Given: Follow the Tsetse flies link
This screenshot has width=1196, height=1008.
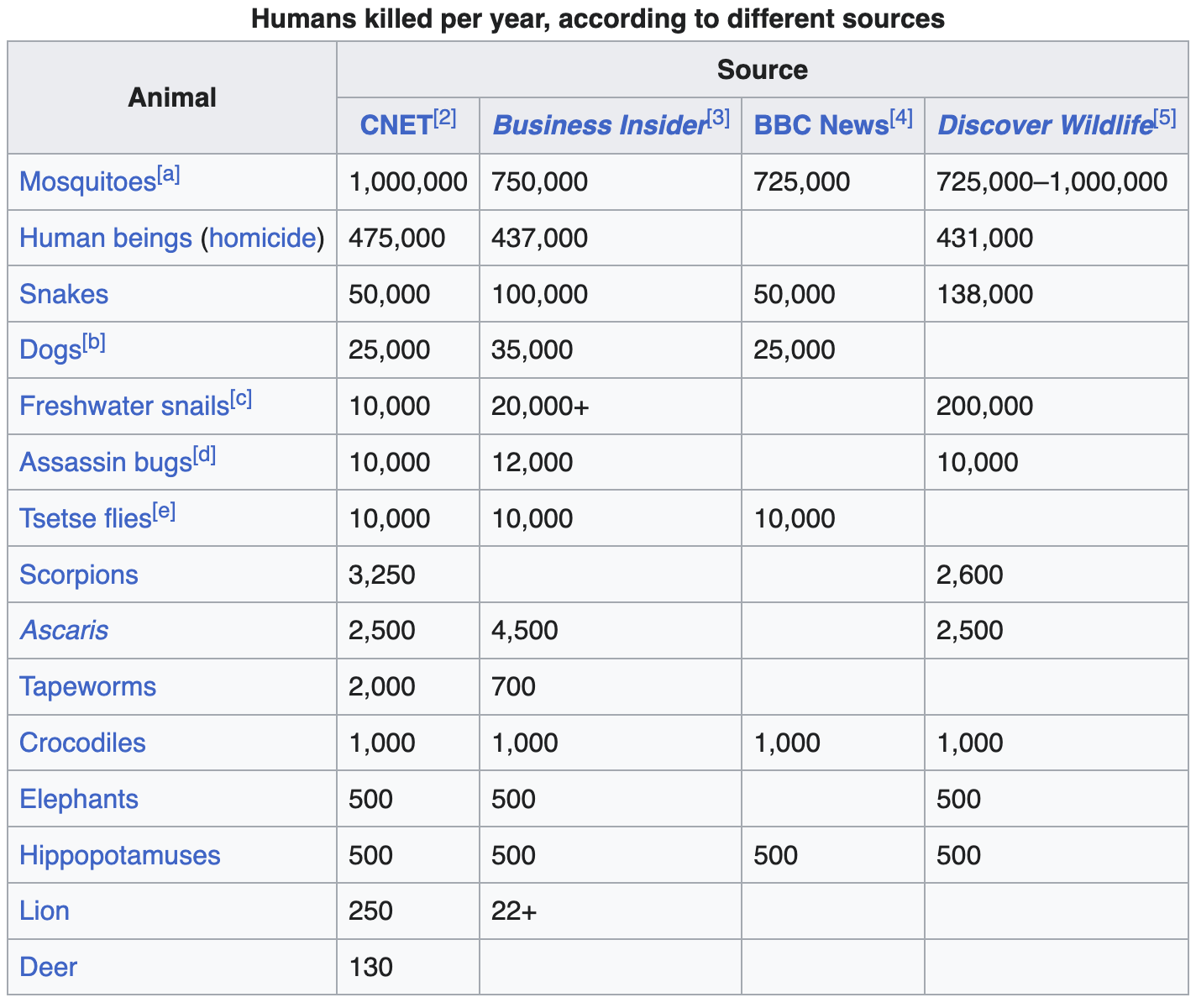Looking at the screenshot, I should point(85,519).
